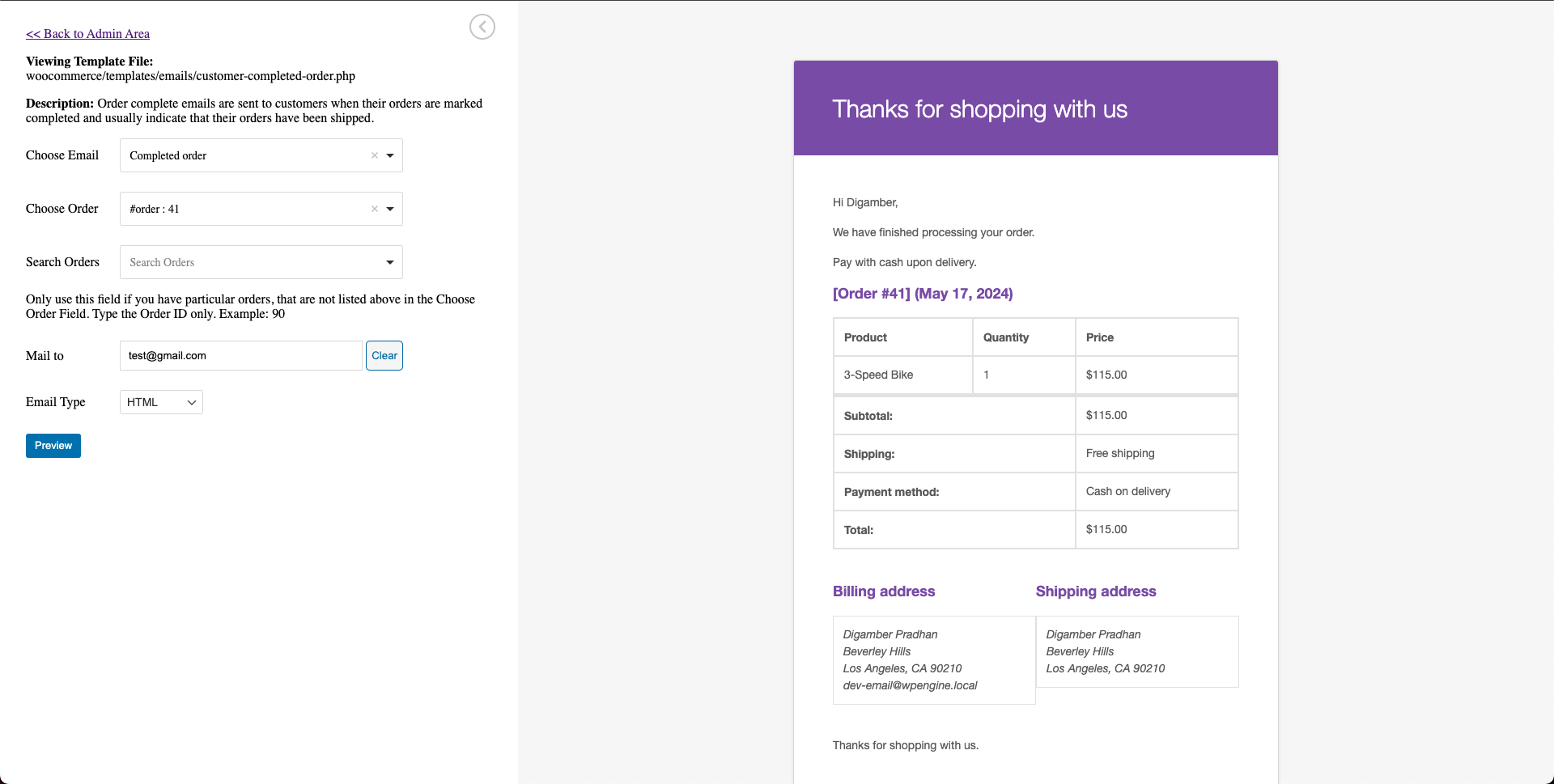The height and width of the screenshot is (784, 1554).
Task: Click the Shipping address heading
Action: 1095,591
